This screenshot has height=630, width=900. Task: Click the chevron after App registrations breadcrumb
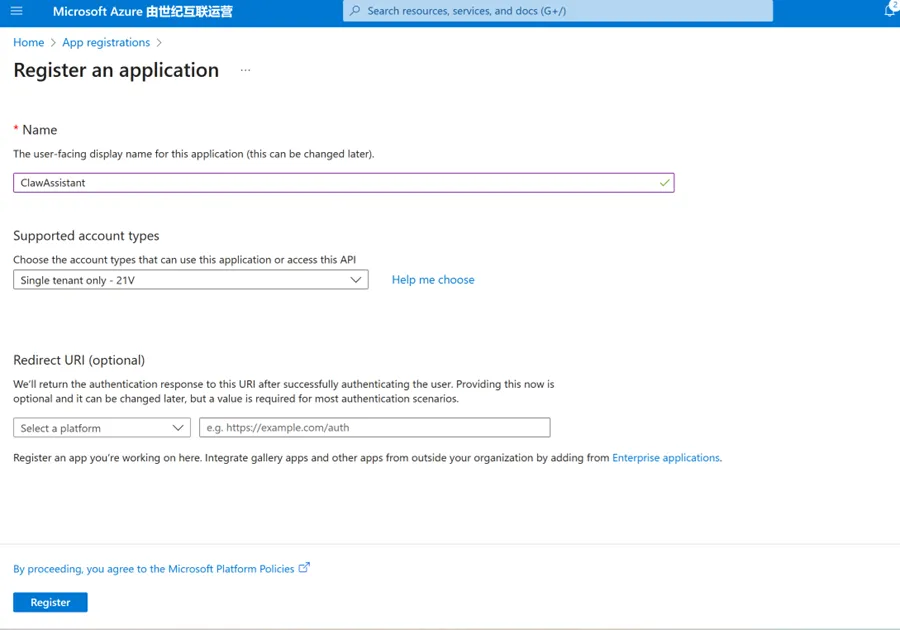pos(159,42)
